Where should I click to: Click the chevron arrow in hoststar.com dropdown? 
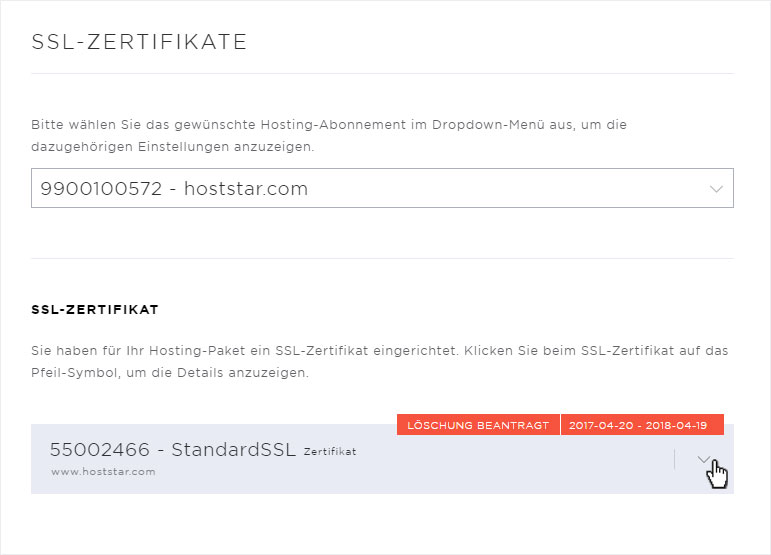click(x=716, y=189)
